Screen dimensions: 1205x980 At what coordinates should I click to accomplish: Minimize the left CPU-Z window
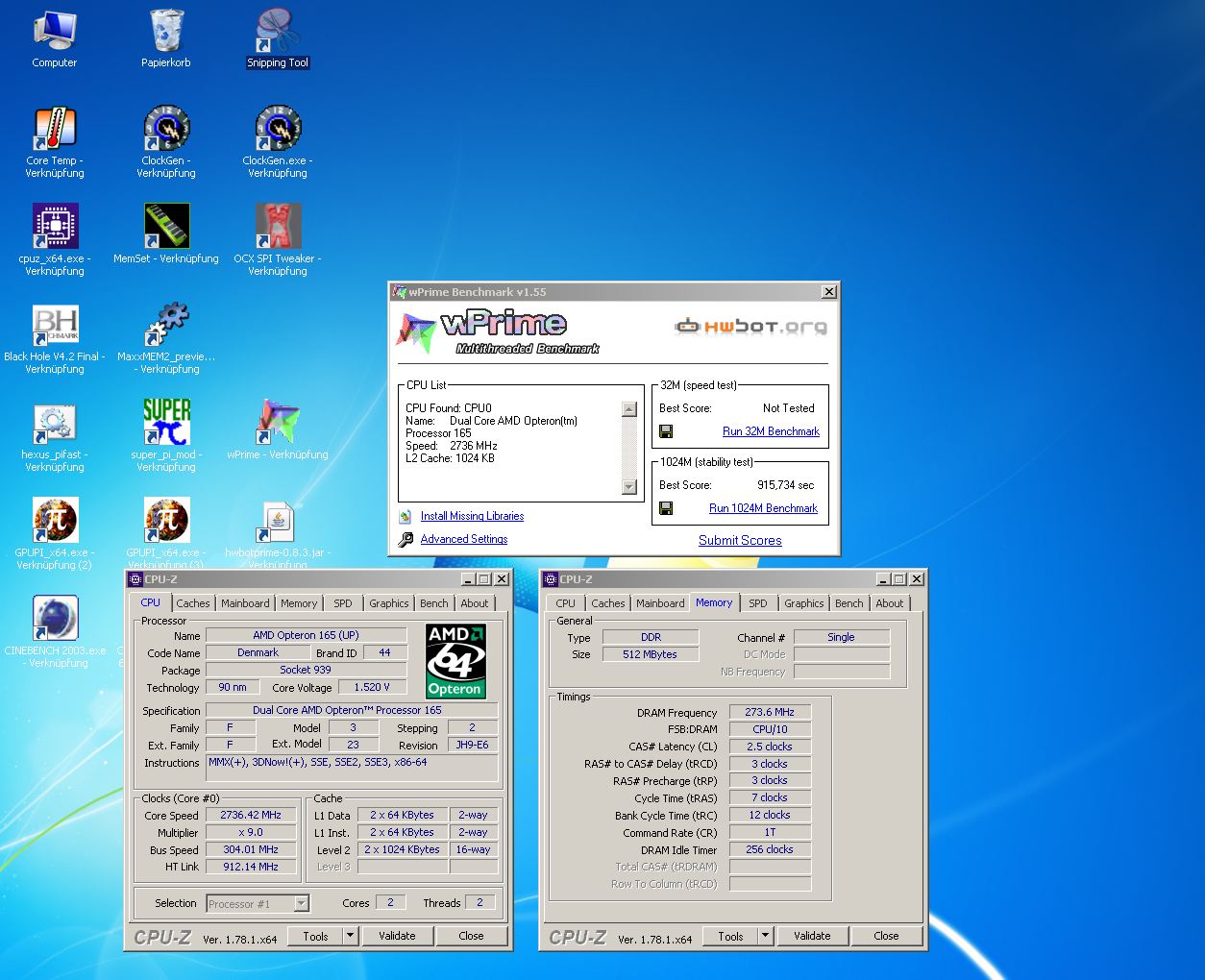(468, 579)
